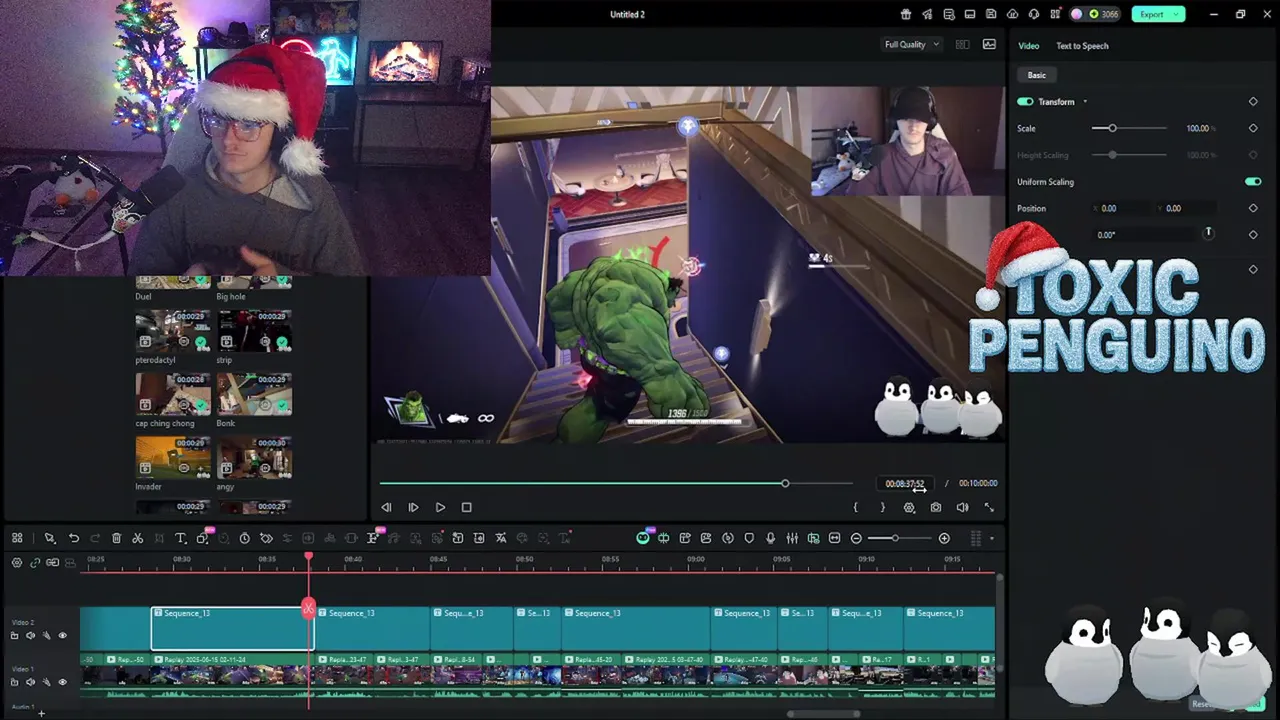Hide Video 1 track with eye icon

(62, 682)
